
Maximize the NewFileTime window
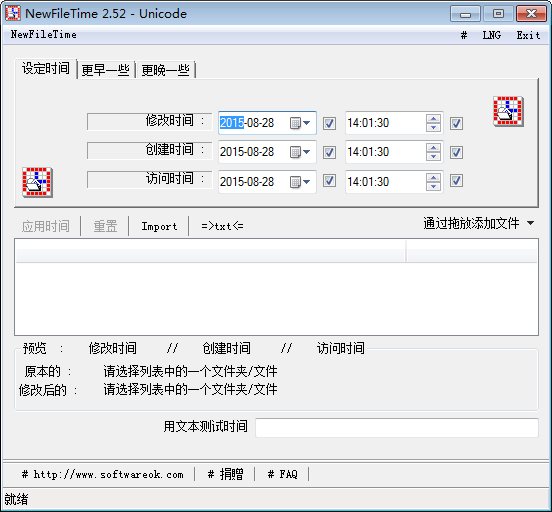(498, 14)
